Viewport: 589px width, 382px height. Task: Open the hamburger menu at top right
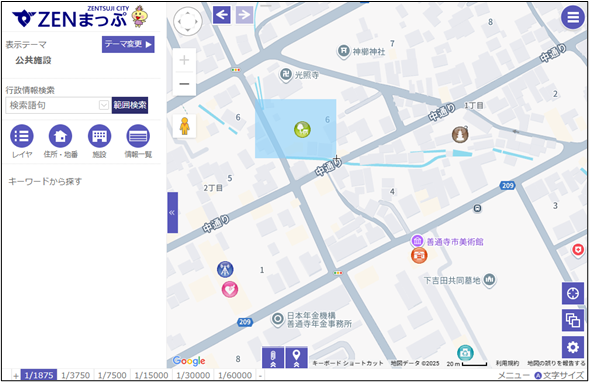tap(572, 17)
